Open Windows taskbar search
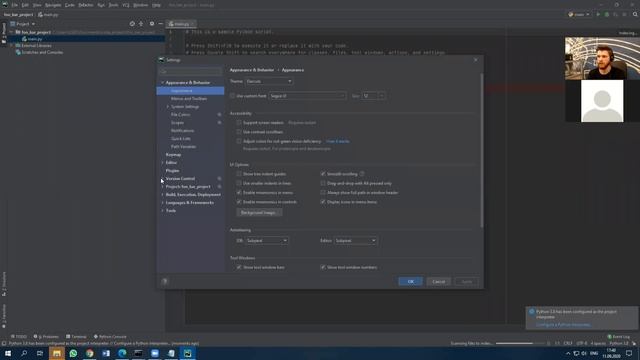Viewport: 640px width, 360px height. click(24, 353)
